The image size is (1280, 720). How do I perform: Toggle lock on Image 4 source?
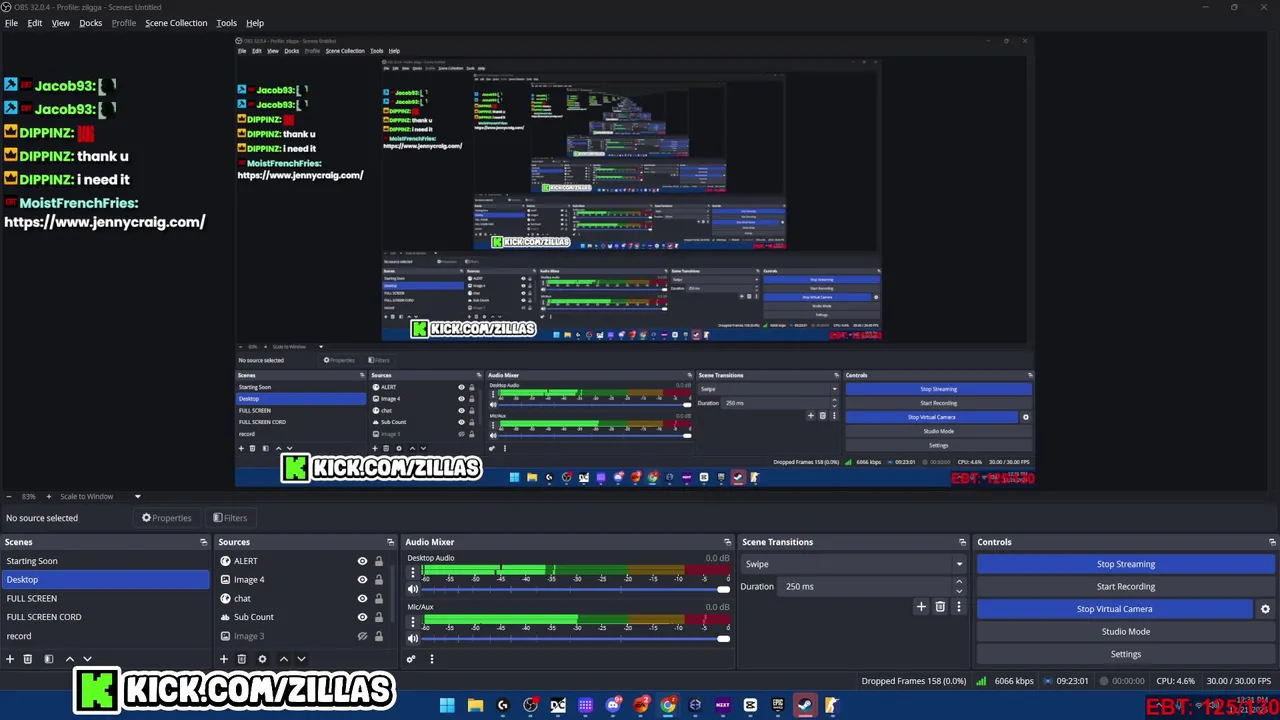378,580
